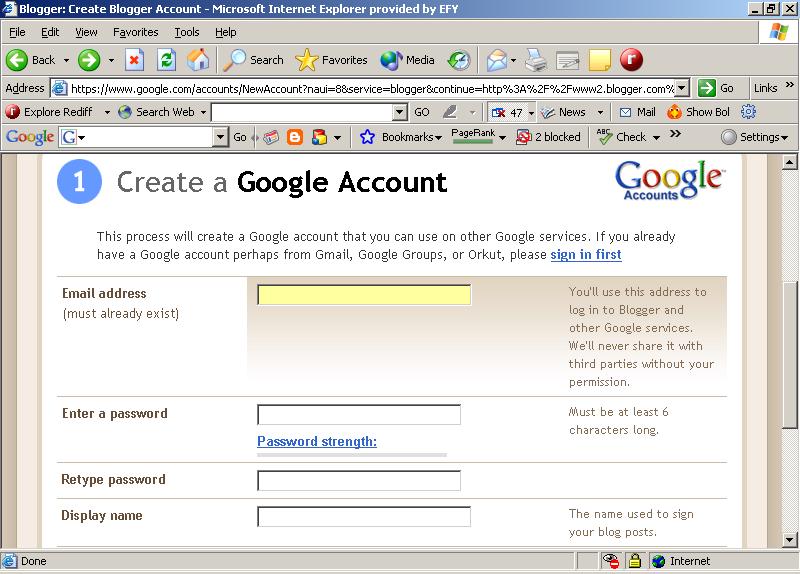
Task: Click the green Go button next to address bar
Action: pyautogui.click(x=716, y=88)
